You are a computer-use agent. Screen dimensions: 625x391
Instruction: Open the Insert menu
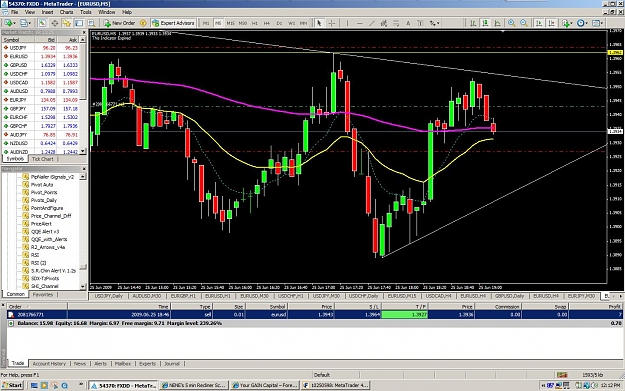47,12
